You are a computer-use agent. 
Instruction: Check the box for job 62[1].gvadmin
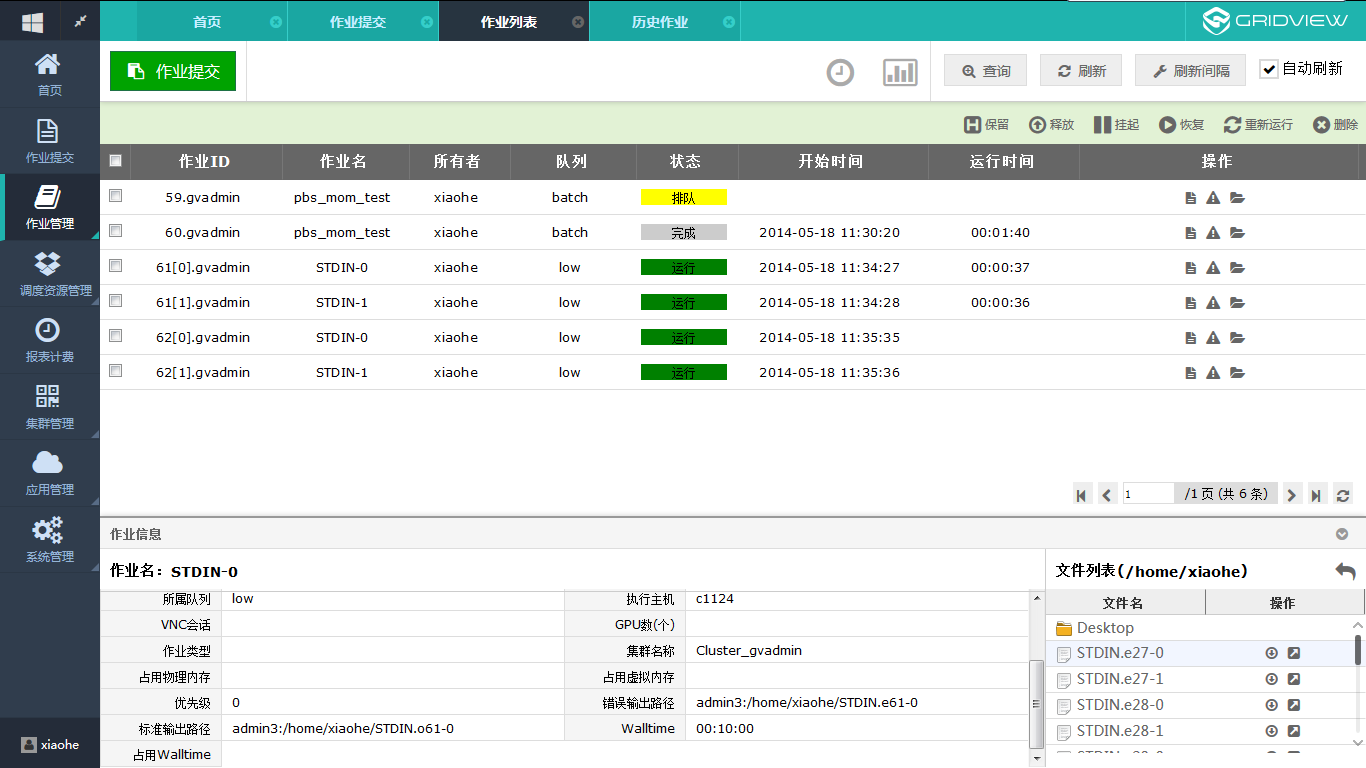coord(115,371)
